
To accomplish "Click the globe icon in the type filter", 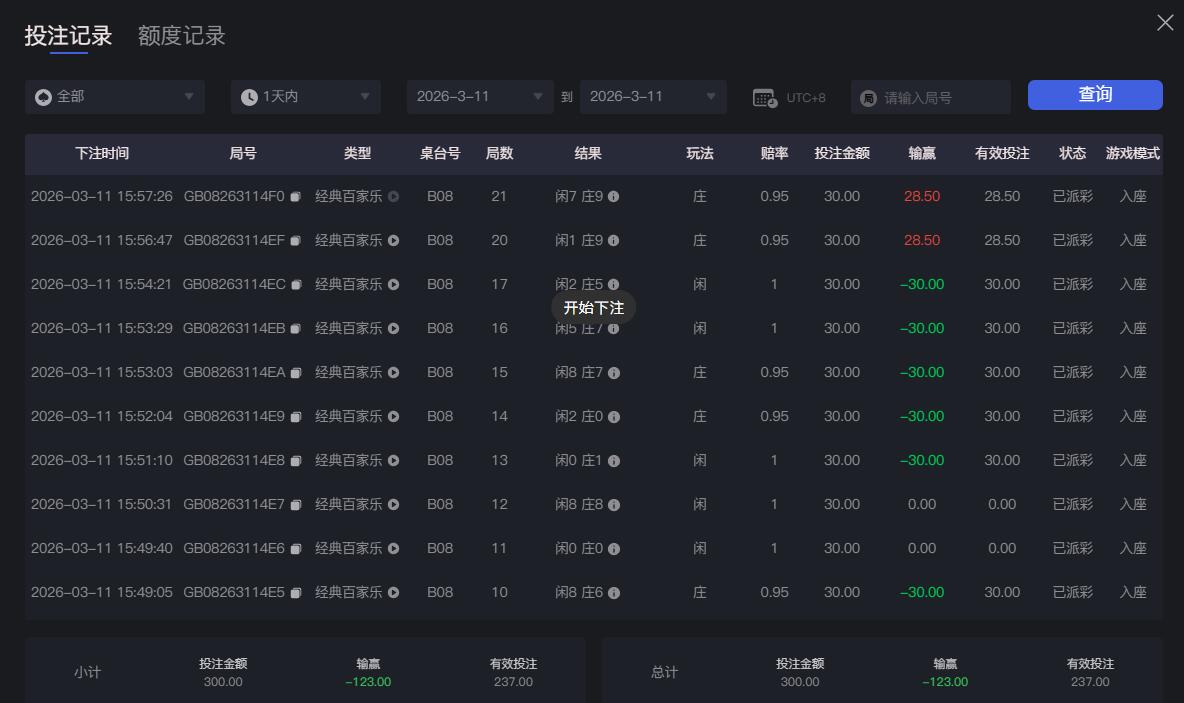I will (x=42, y=96).
